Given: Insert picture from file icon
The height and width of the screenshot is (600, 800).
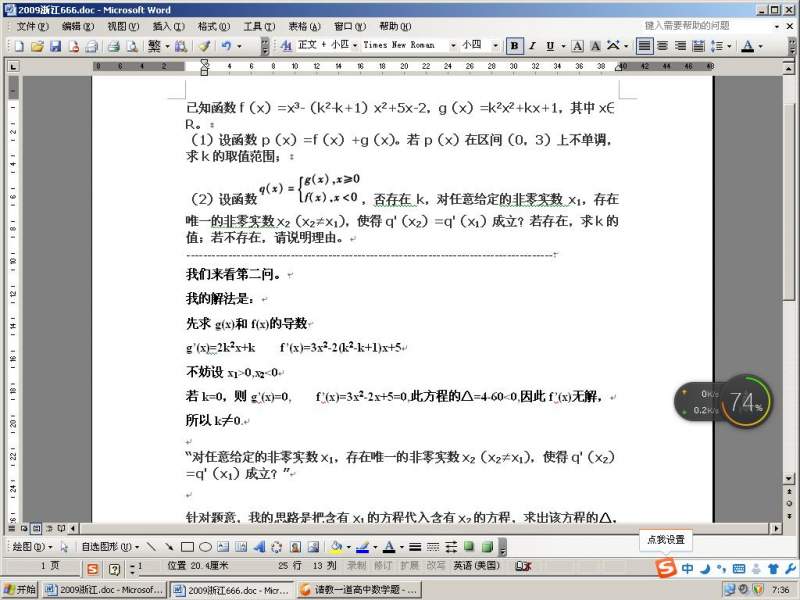Looking at the screenshot, I should [313, 547].
